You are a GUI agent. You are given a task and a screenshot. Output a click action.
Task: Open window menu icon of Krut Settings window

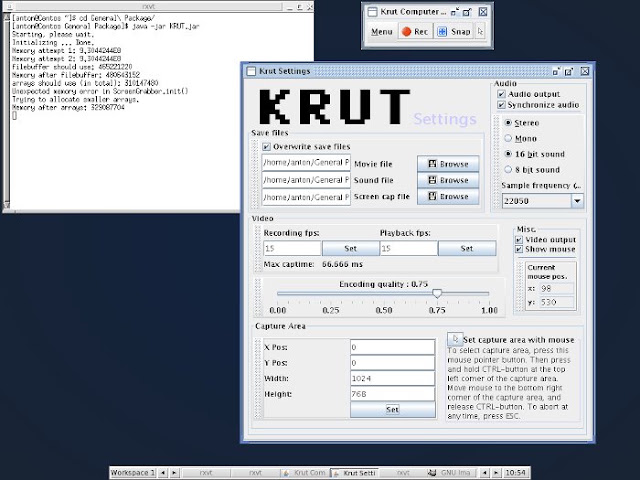pyautogui.click(x=251, y=71)
